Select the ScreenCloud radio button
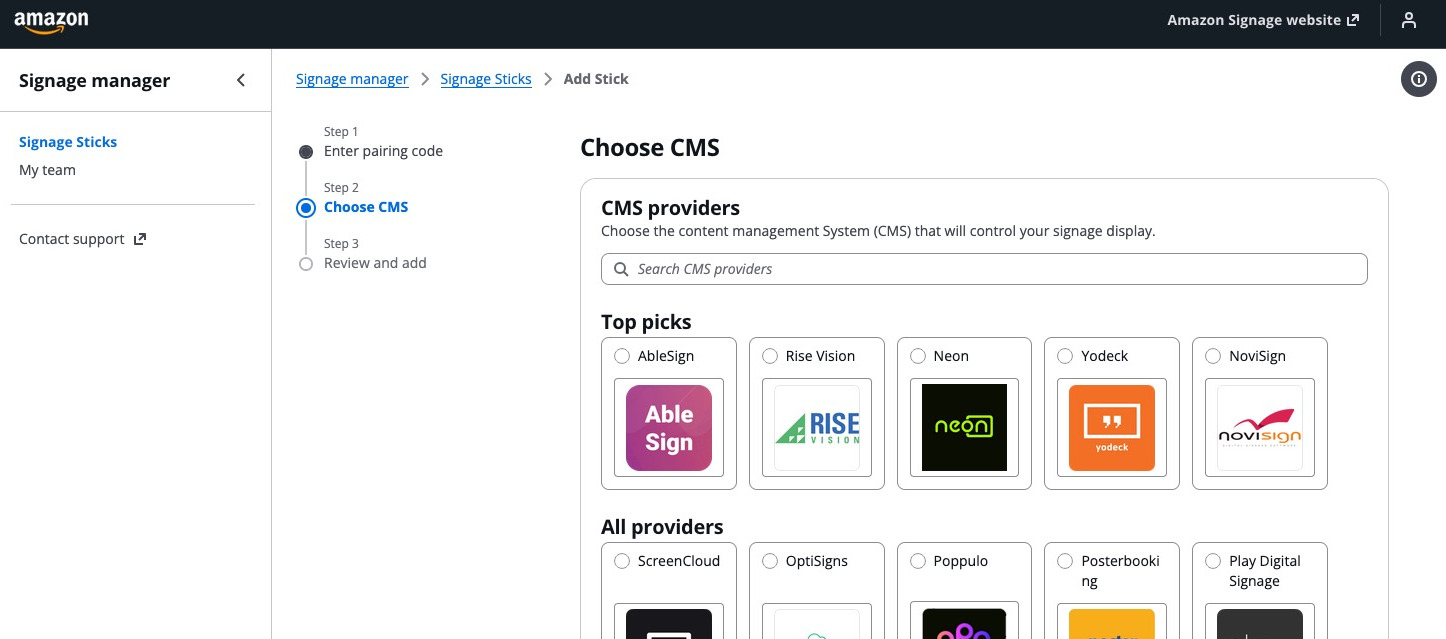1446x639 pixels. tap(622, 561)
